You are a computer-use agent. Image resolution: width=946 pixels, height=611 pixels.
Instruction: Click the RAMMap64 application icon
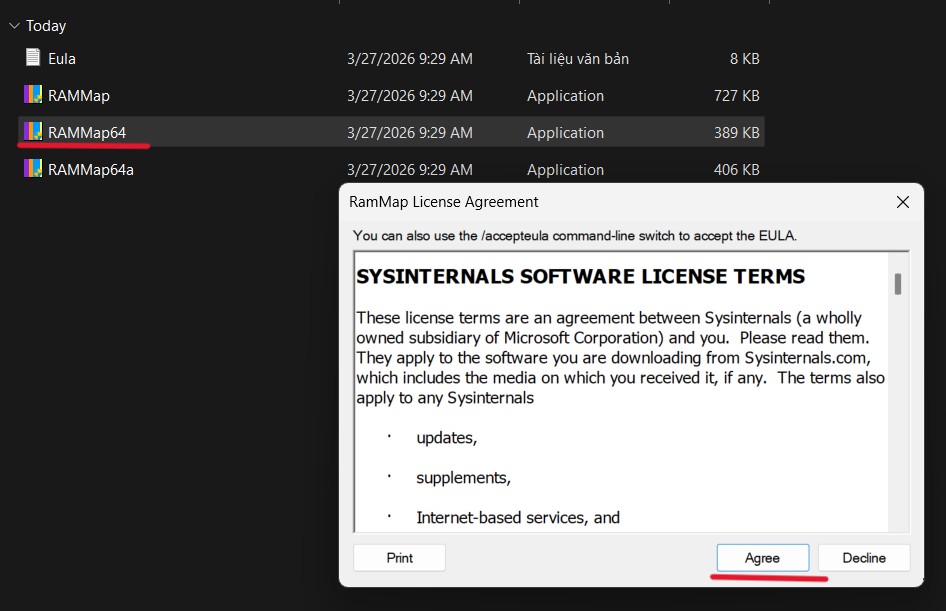coord(33,132)
